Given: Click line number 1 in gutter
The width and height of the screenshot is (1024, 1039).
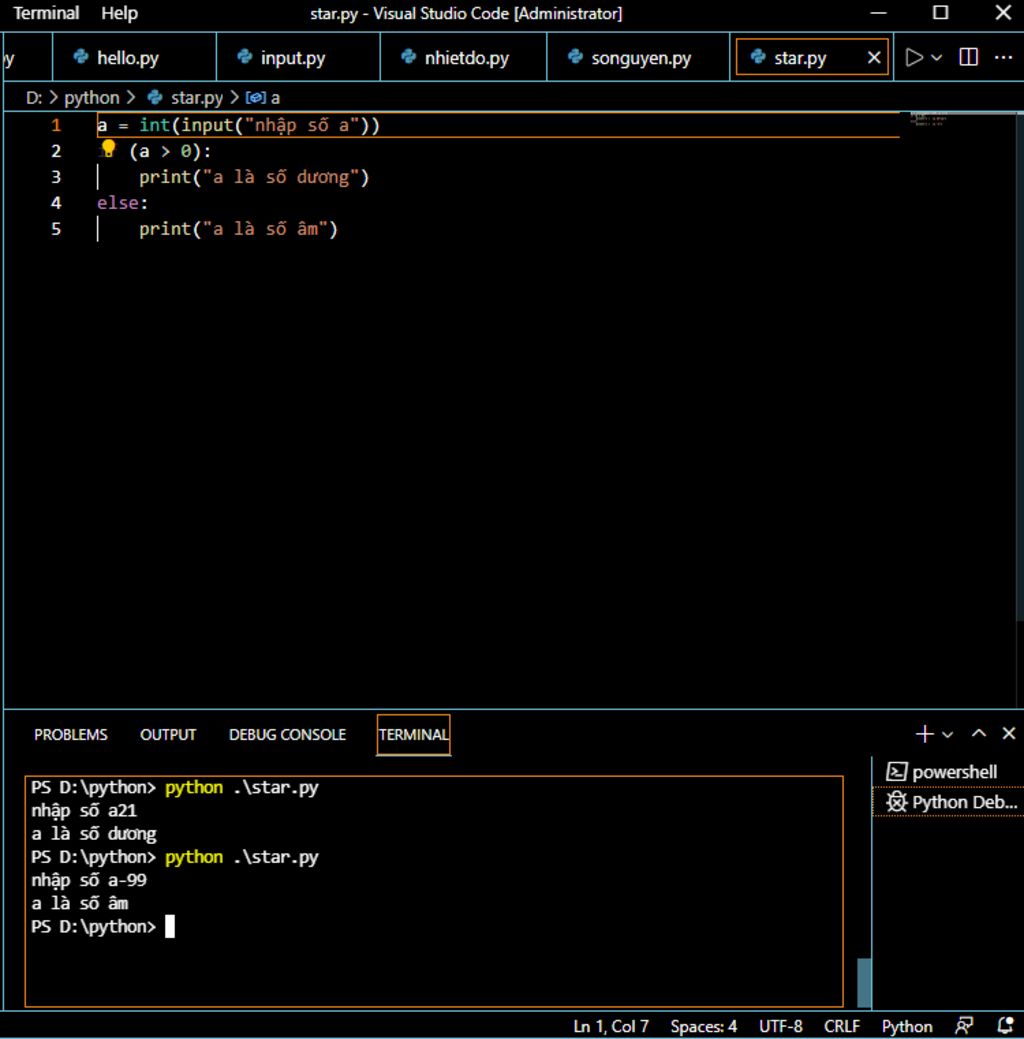Looking at the screenshot, I should tap(56, 125).
